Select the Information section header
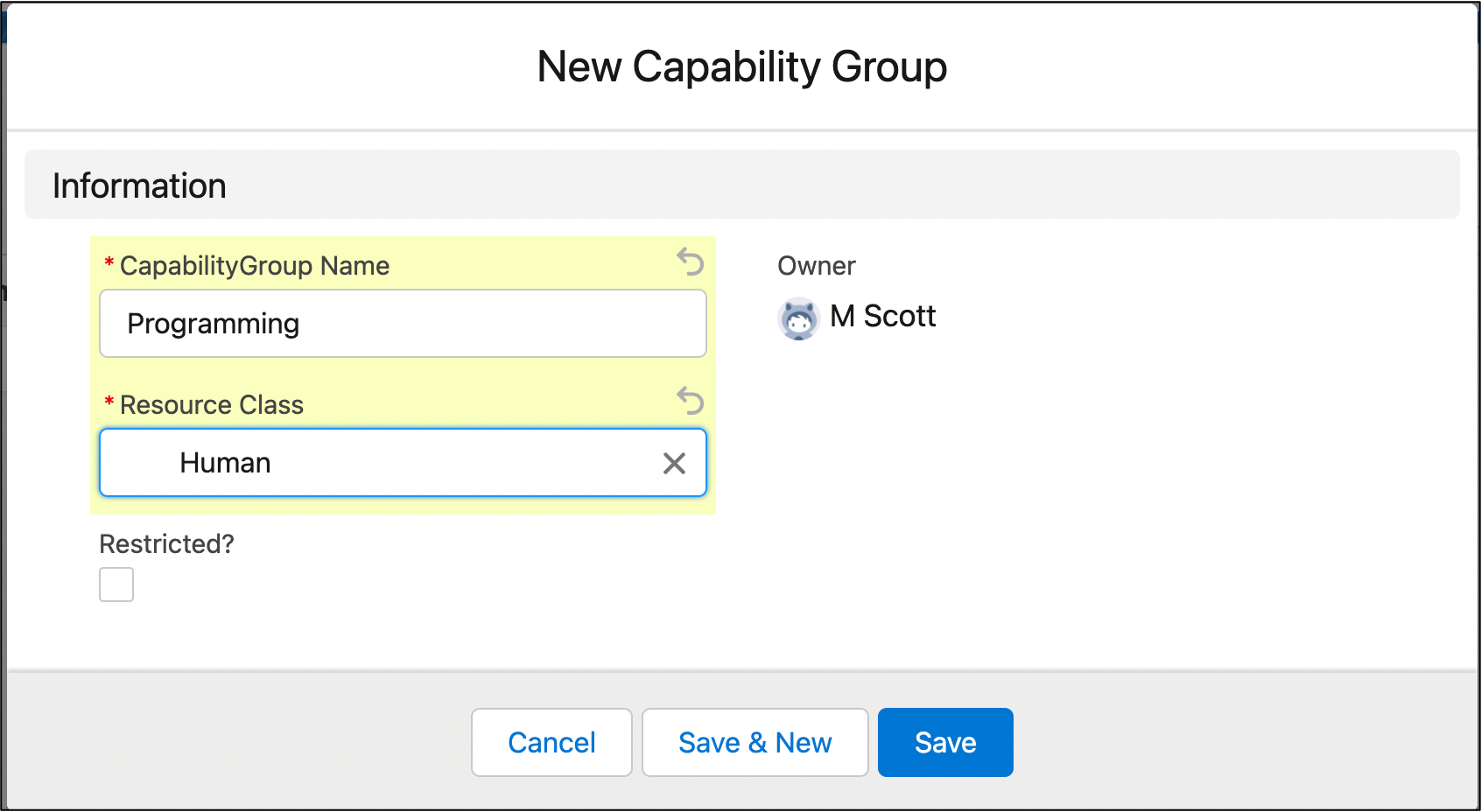 coord(140,185)
